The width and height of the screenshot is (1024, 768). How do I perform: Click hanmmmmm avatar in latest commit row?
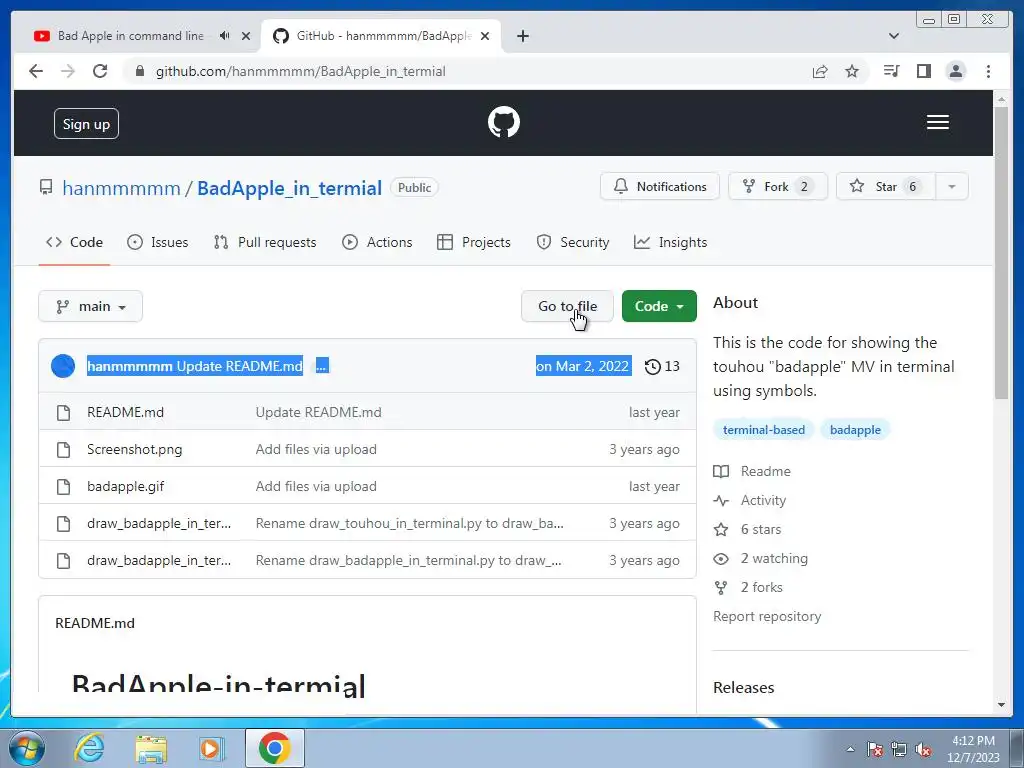[63, 366]
